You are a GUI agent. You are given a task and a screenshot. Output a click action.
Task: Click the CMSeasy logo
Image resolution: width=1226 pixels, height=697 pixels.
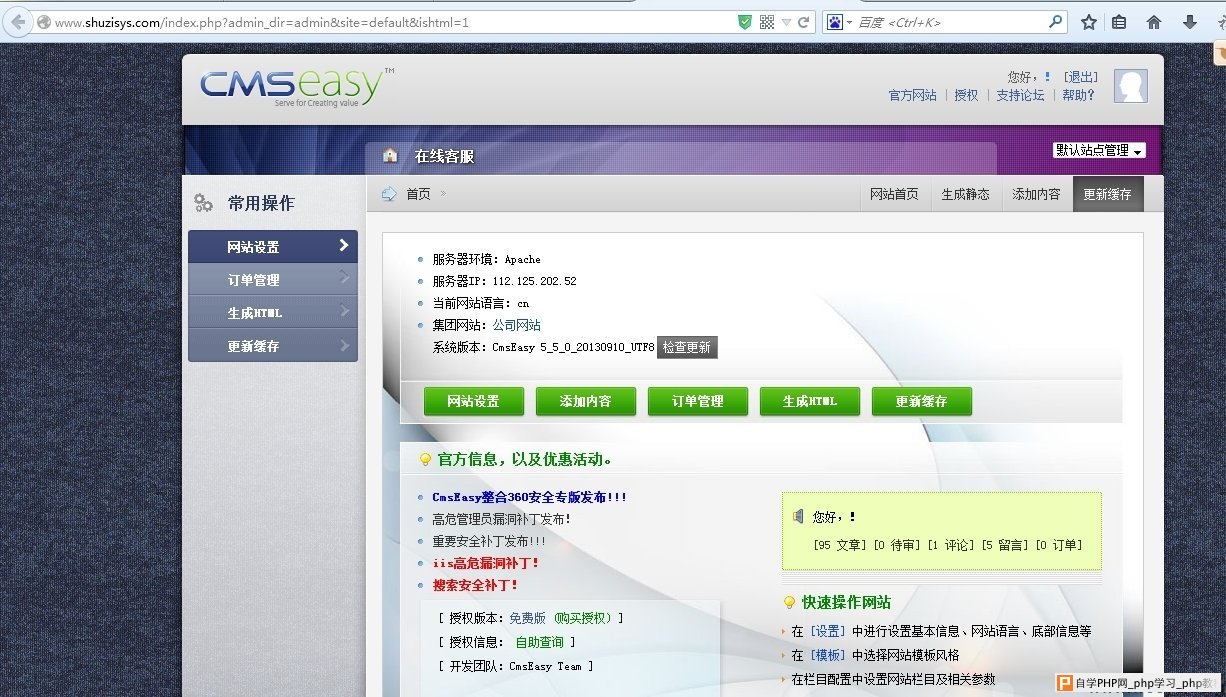pyautogui.click(x=295, y=87)
